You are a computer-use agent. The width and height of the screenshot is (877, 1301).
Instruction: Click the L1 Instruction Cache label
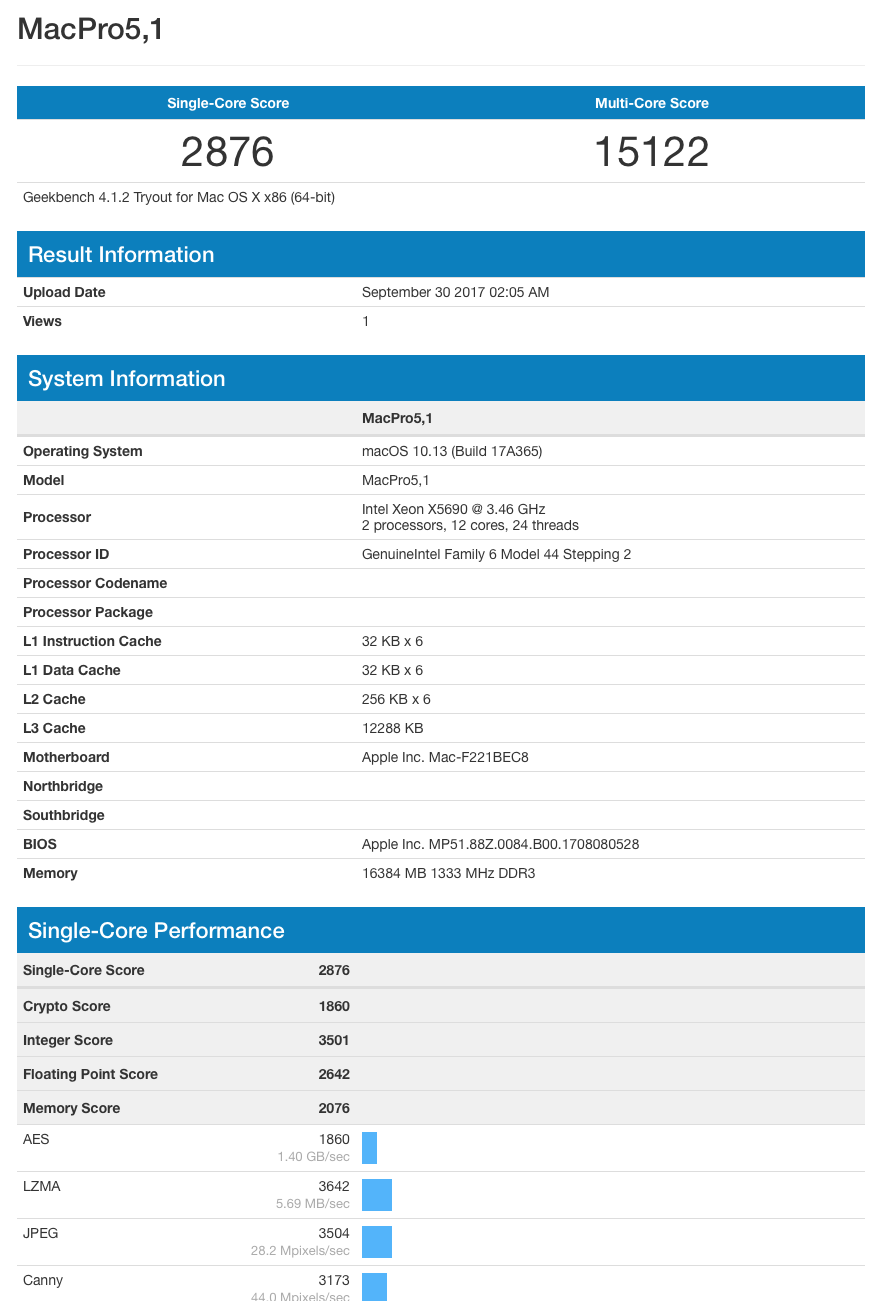pyautogui.click(x=92, y=641)
